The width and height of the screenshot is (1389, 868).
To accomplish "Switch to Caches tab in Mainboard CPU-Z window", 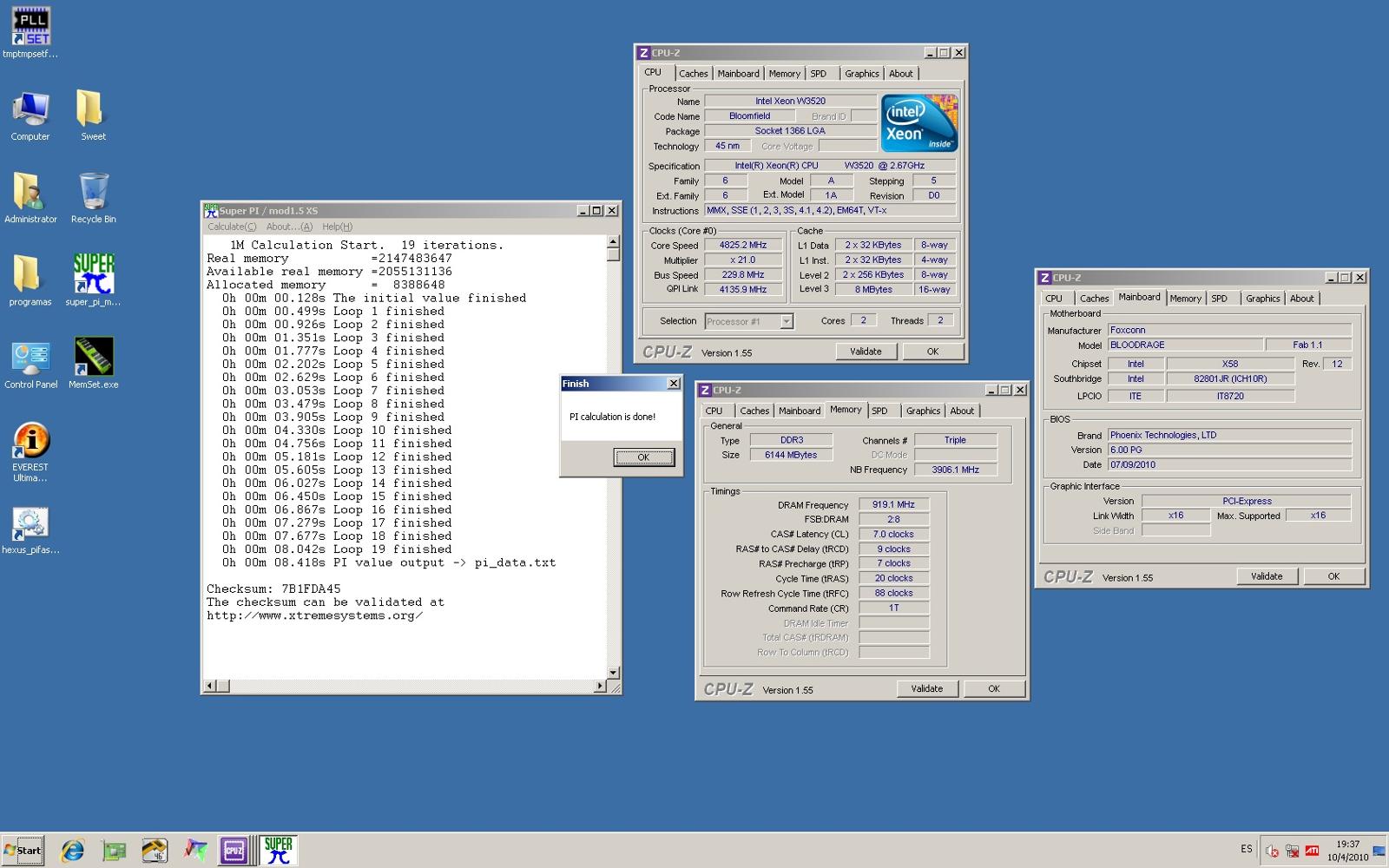I will point(1094,299).
